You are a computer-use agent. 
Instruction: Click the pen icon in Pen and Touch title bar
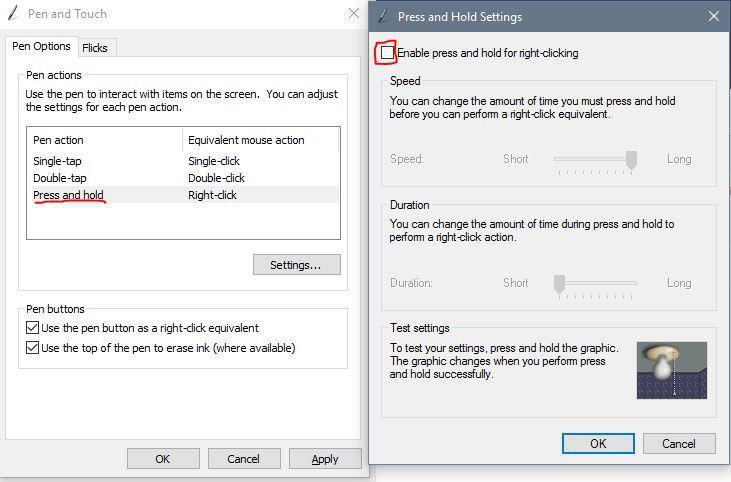[13, 13]
